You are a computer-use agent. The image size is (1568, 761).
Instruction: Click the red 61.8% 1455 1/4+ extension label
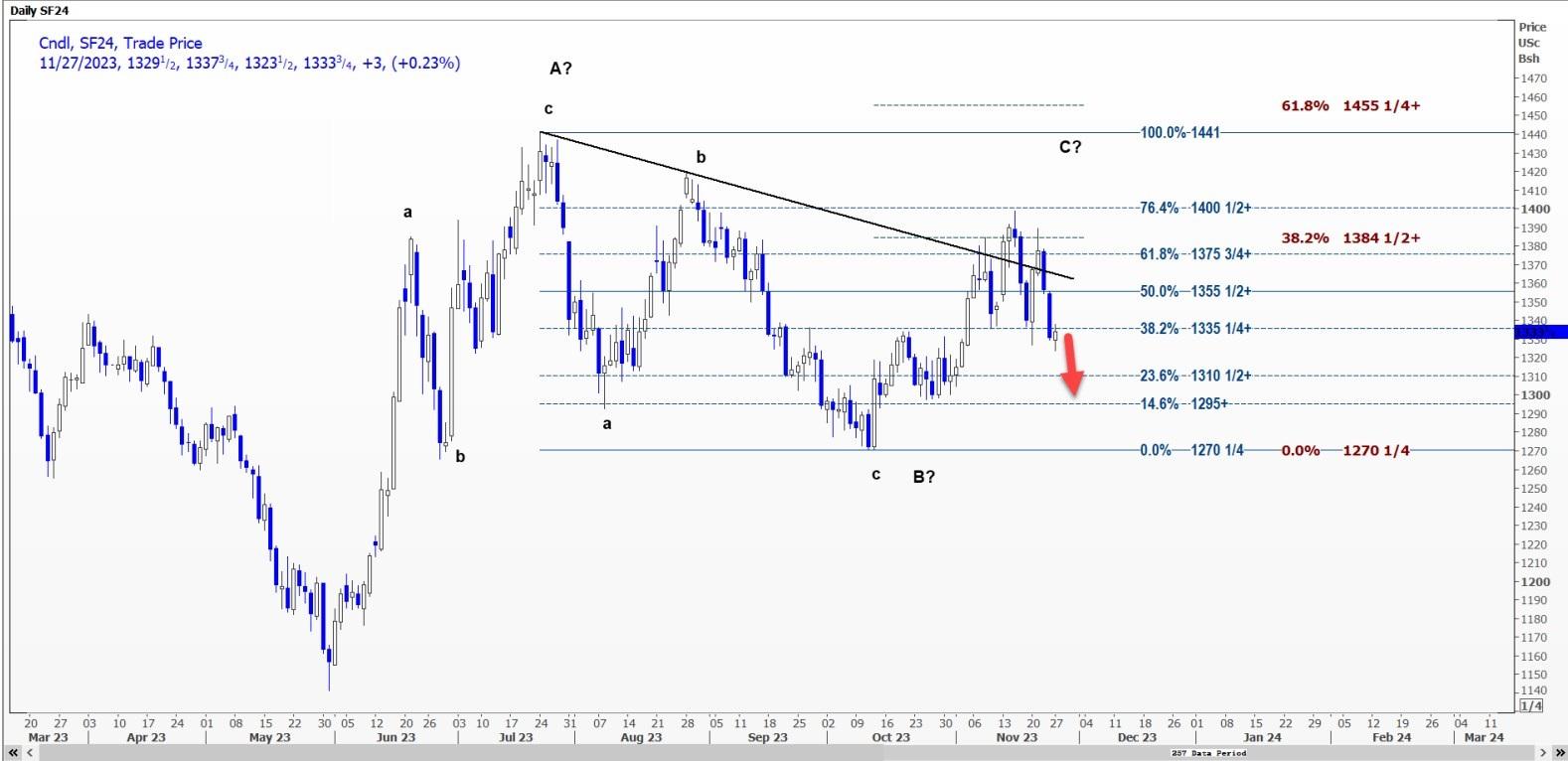click(x=1350, y=105)
